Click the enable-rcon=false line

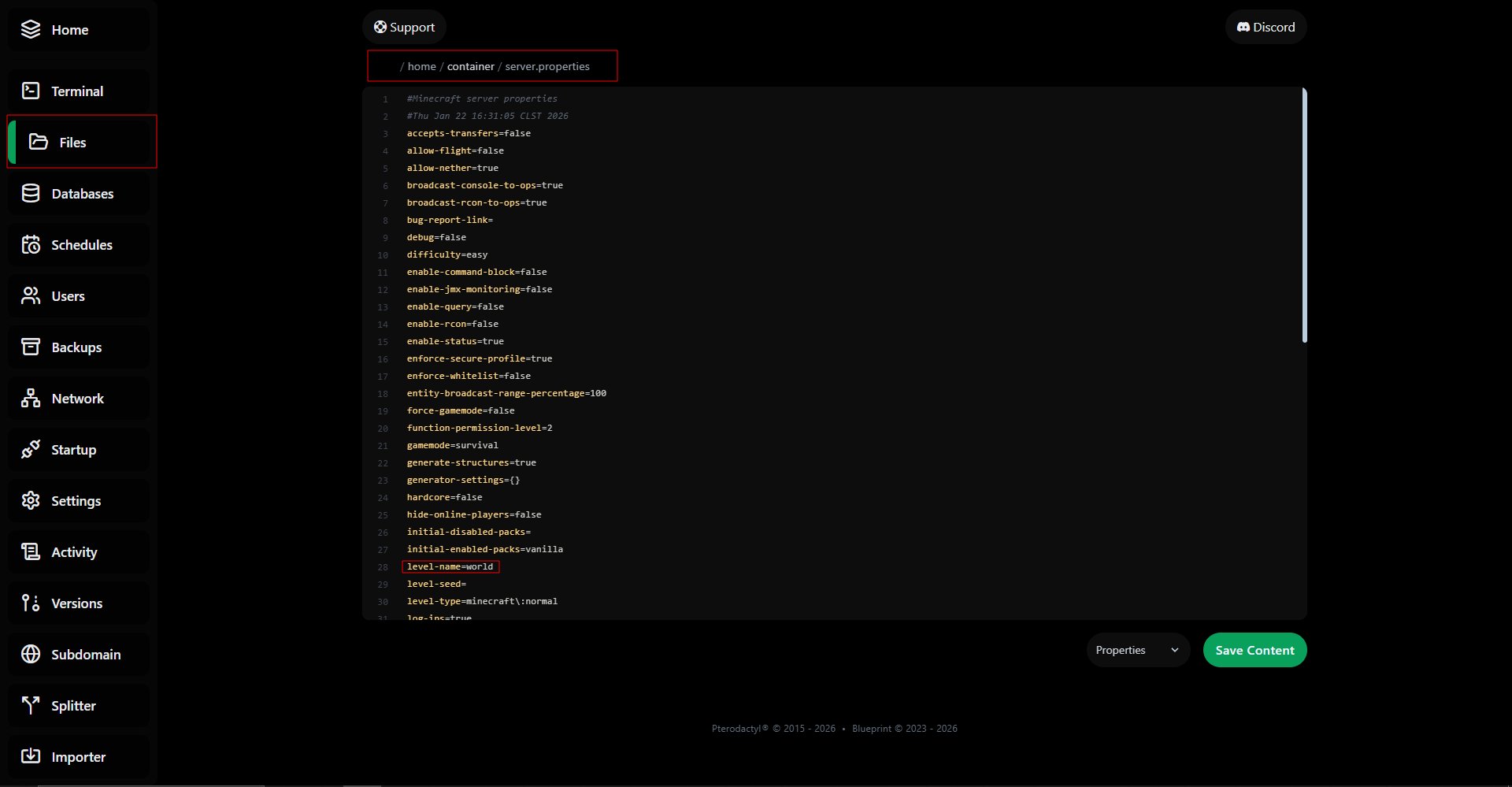pyautogui.click(x=452, y=324)
